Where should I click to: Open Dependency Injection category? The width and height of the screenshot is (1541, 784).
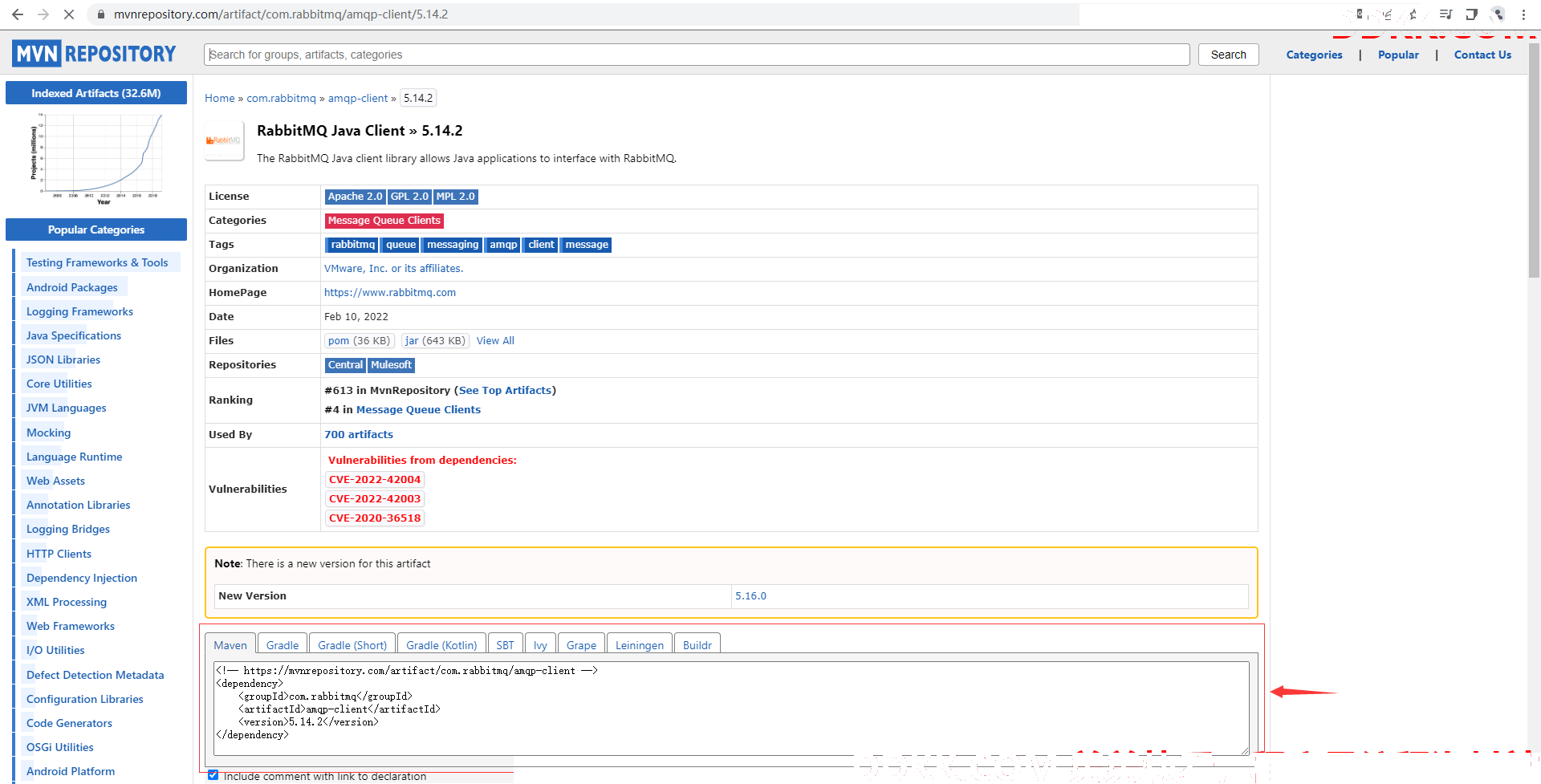[x=82, y=578]
